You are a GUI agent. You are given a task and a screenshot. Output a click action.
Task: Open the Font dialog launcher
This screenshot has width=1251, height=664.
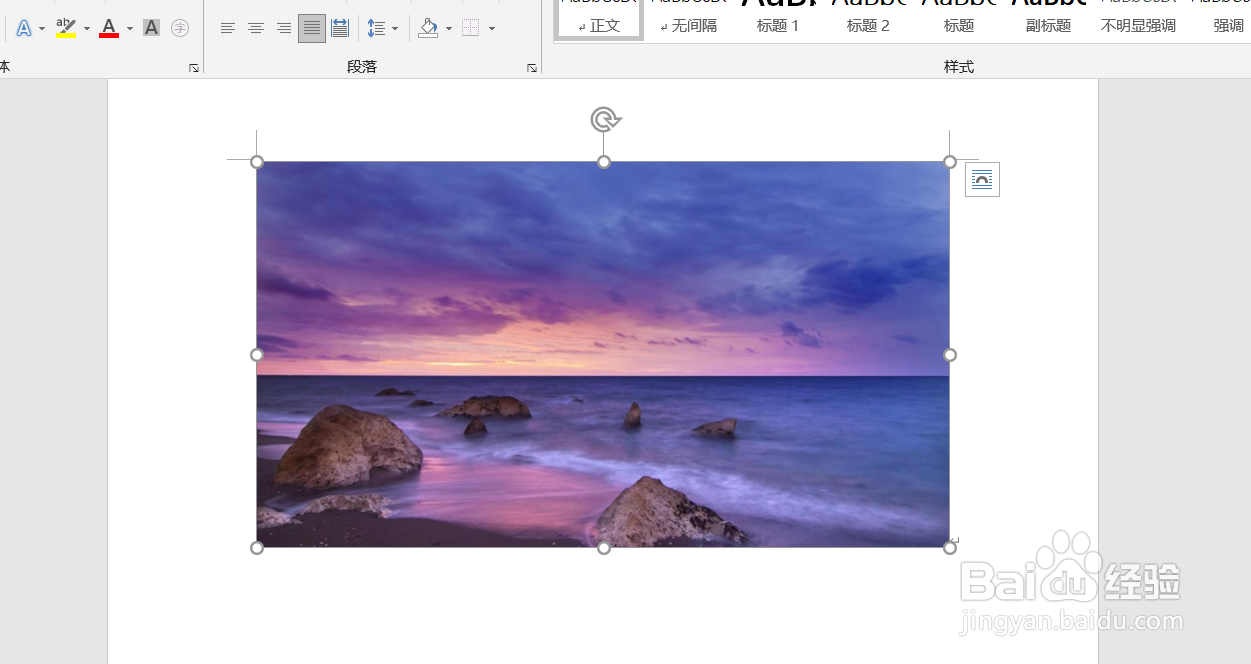tap(194, 68)
